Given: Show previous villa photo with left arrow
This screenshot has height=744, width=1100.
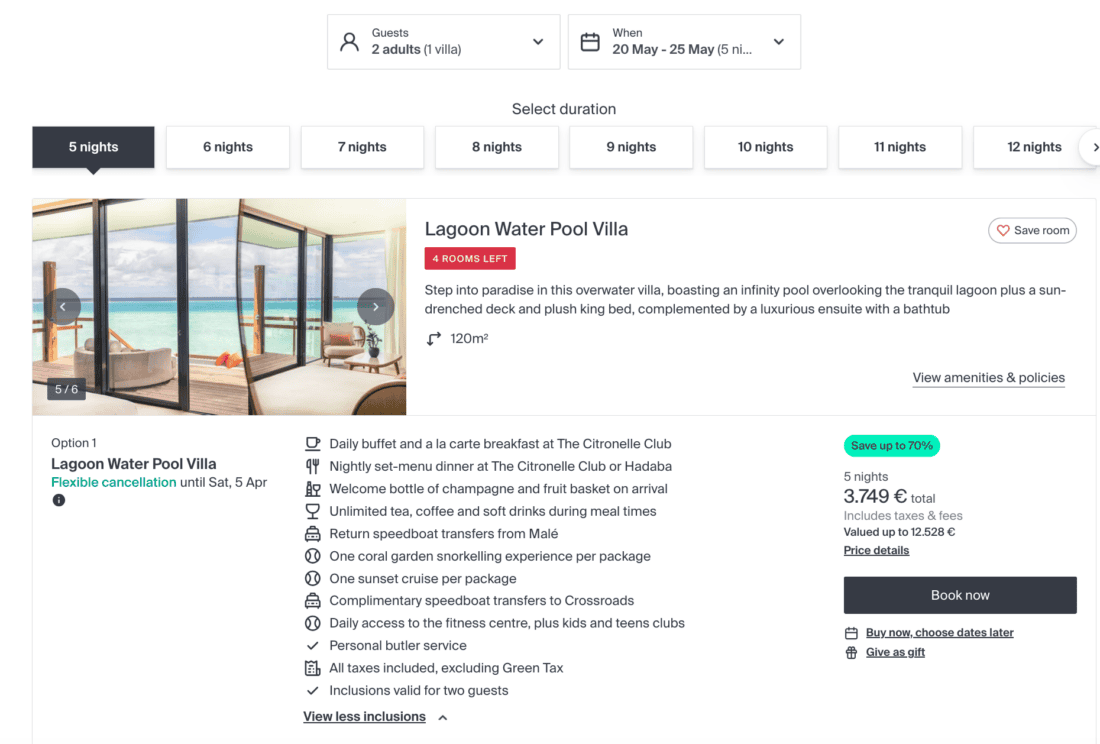Looking at the screenshot, I should point(63,307).
